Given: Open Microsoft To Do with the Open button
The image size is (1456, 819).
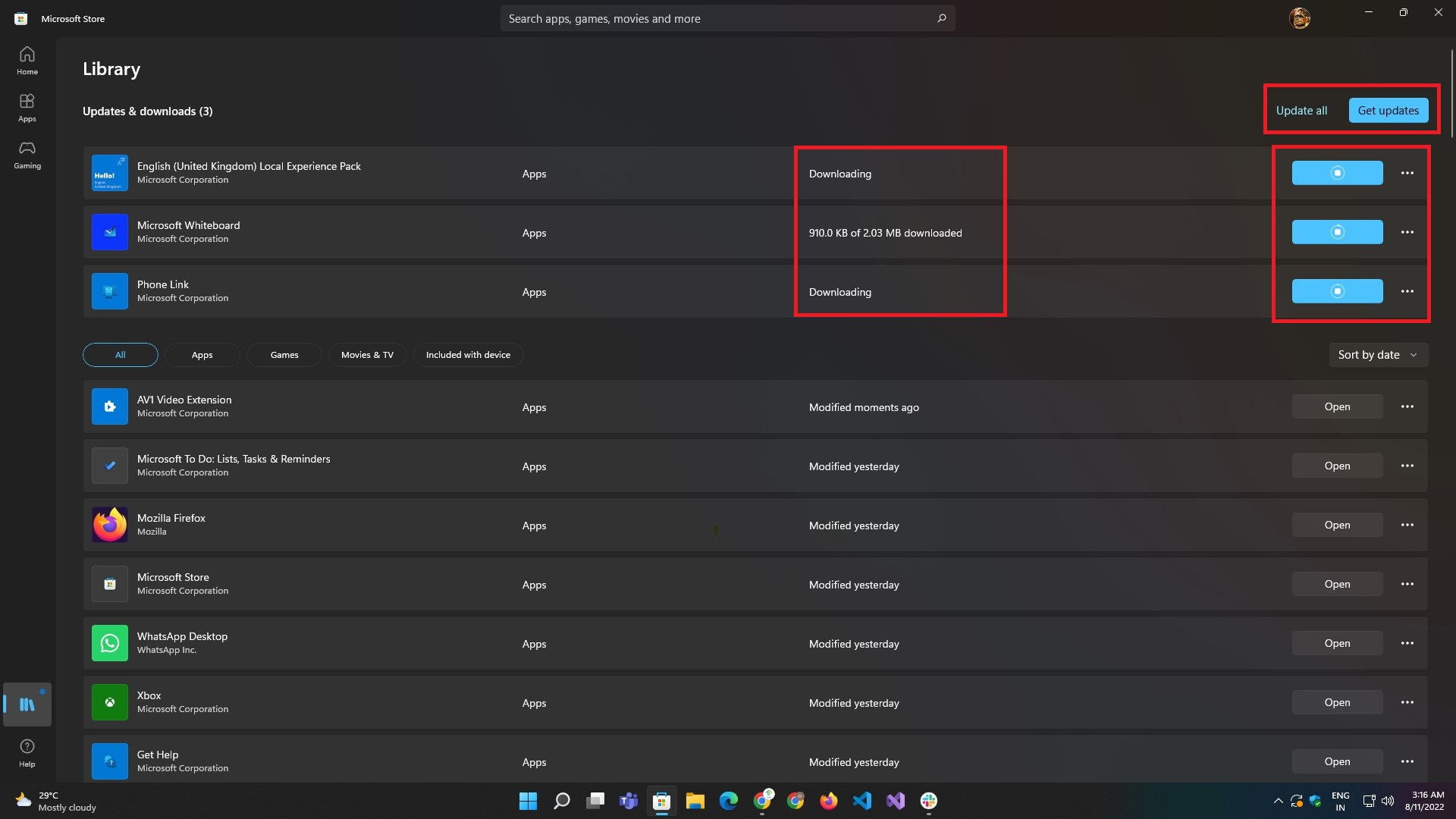Looking at the screenshot, I should (1337, 466).
